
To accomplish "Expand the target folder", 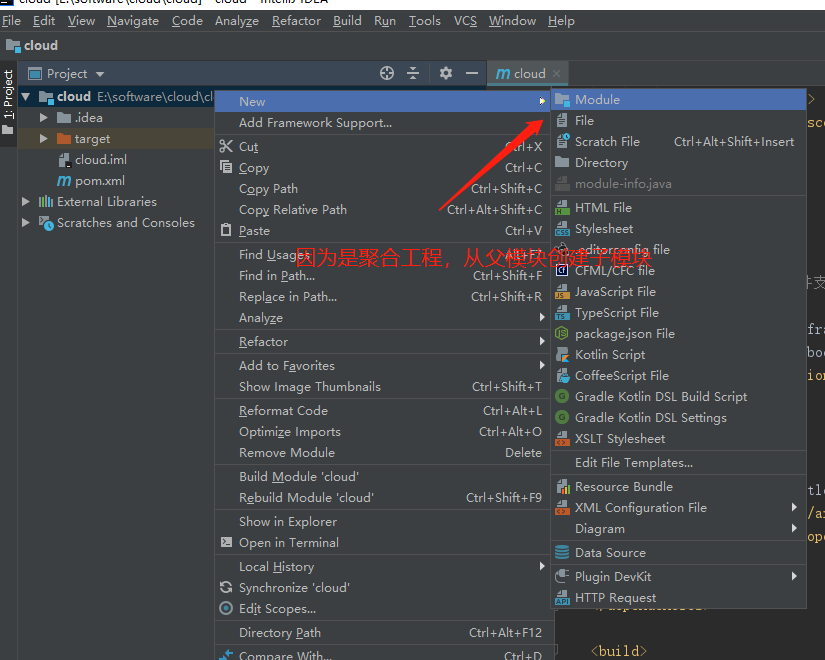I will pos(44,138).
